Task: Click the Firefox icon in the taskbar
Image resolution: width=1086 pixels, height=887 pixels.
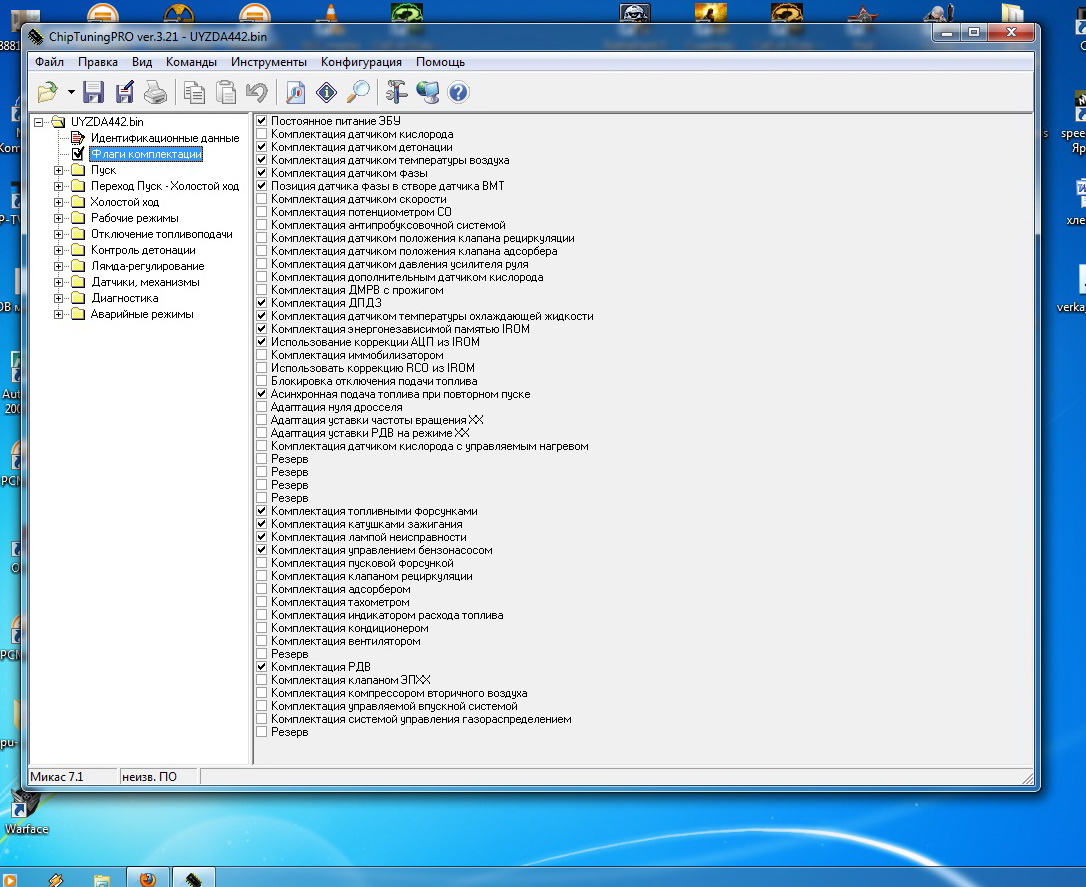Action: [147, 879]
